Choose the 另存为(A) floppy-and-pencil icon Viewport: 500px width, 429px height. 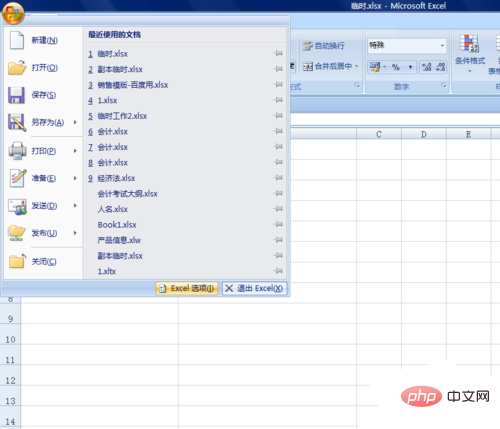pos(17,122)
